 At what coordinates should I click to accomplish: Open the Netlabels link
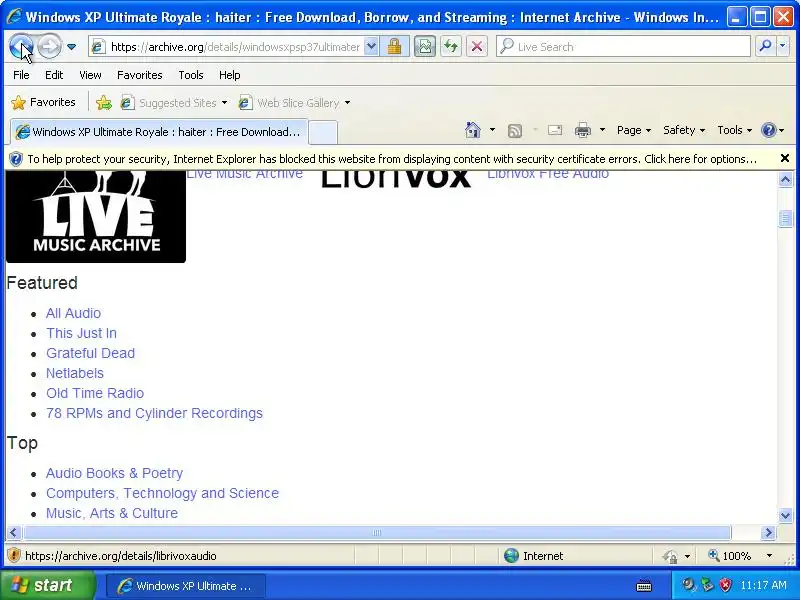tap(74, 373)
